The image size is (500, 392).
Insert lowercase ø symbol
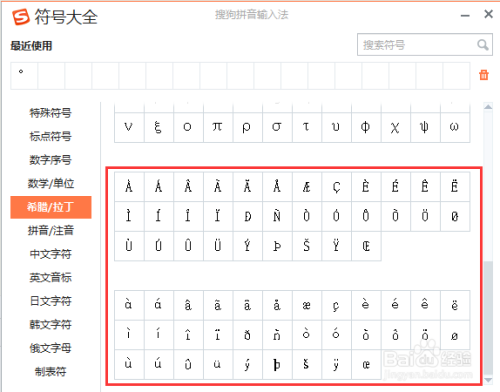click(455, 335)
